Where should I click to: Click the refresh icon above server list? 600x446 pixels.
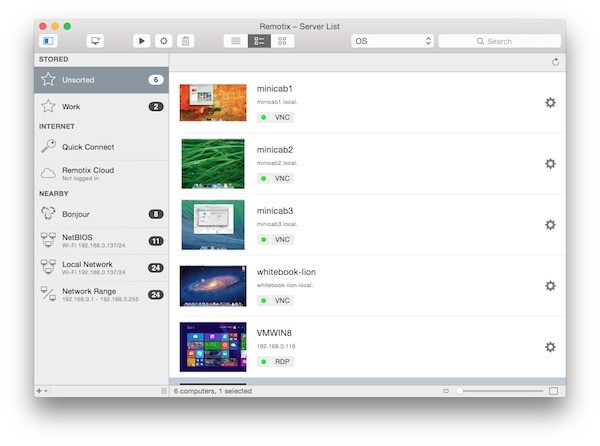point(556,62)
